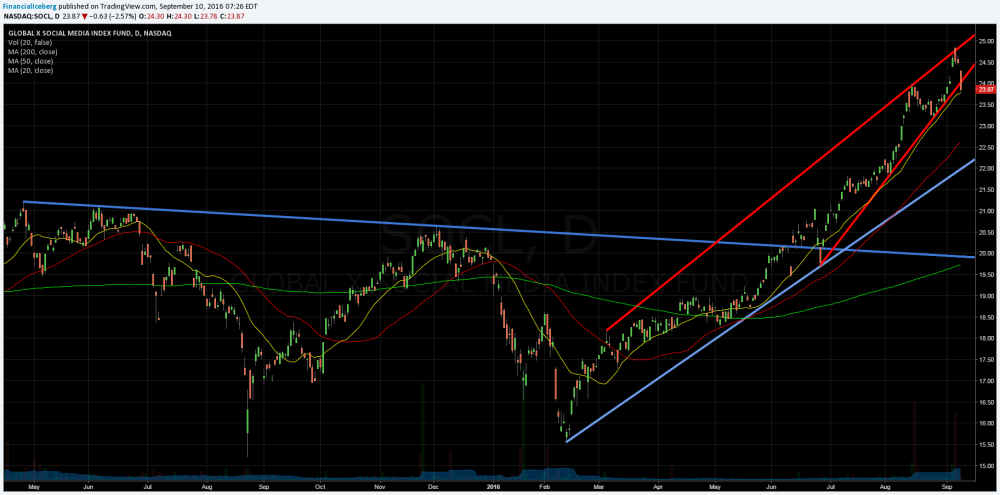Click the Mar label on time axis
The height and width of the screenshot is (495, 1000).
click(x=598, y=485)
